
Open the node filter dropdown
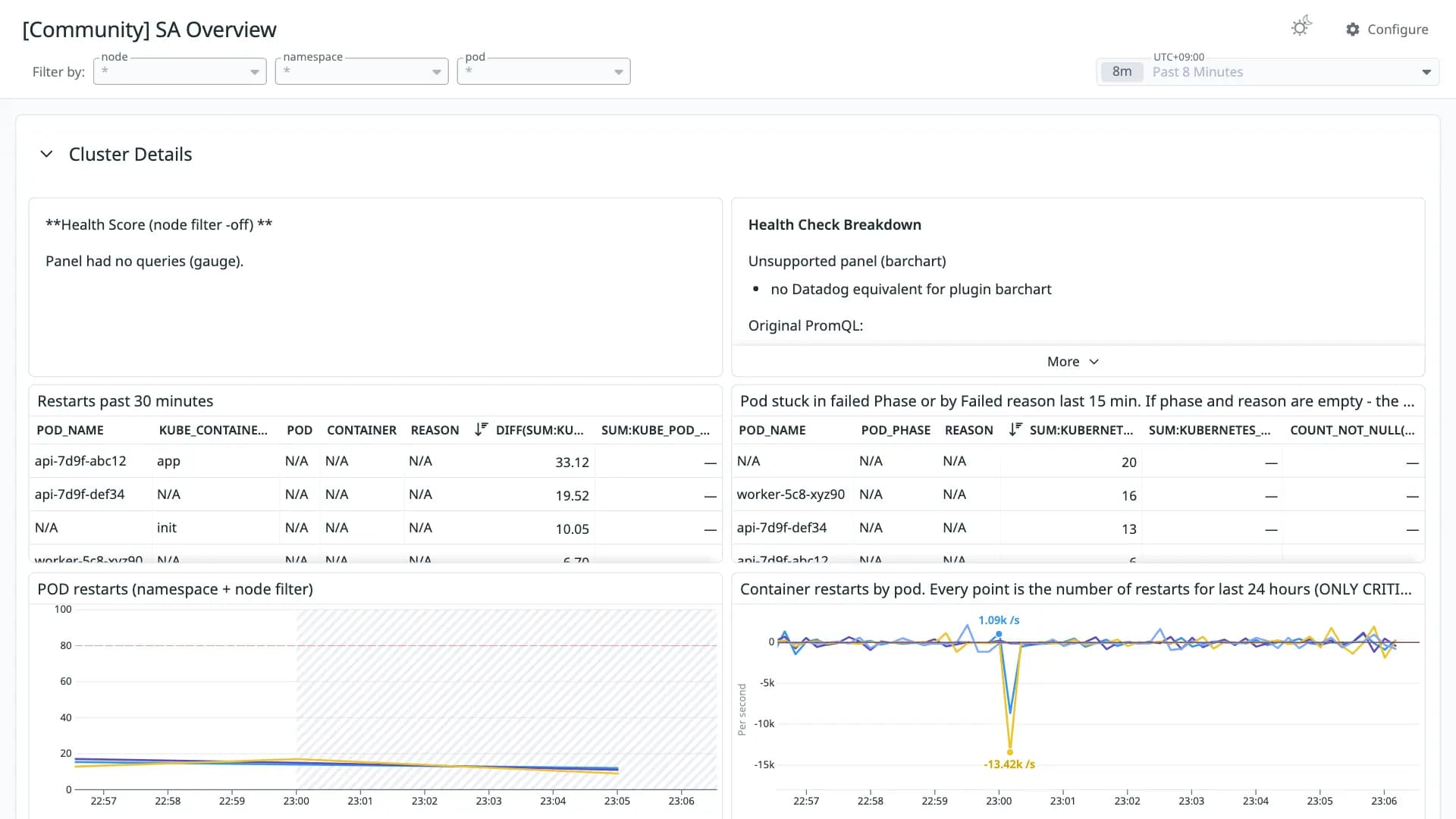pos(180,71)
